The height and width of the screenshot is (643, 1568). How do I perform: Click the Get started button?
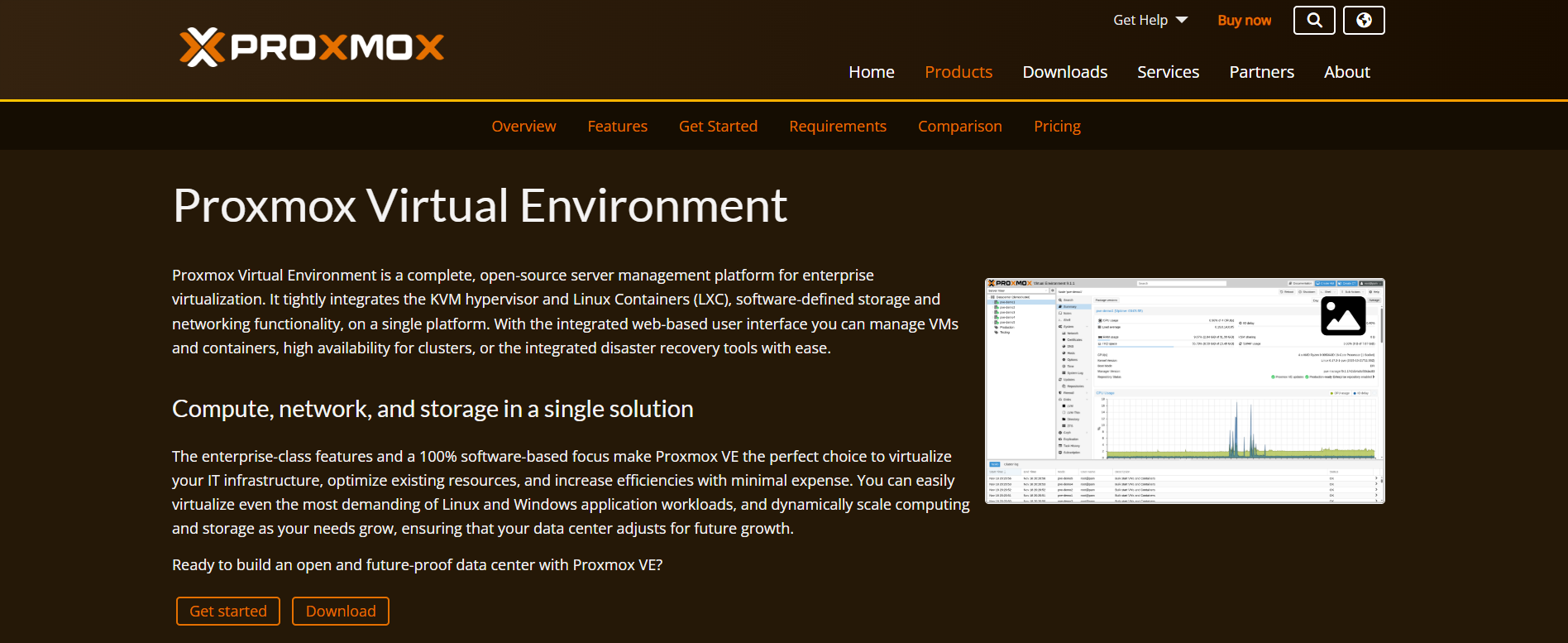(228, 611)
